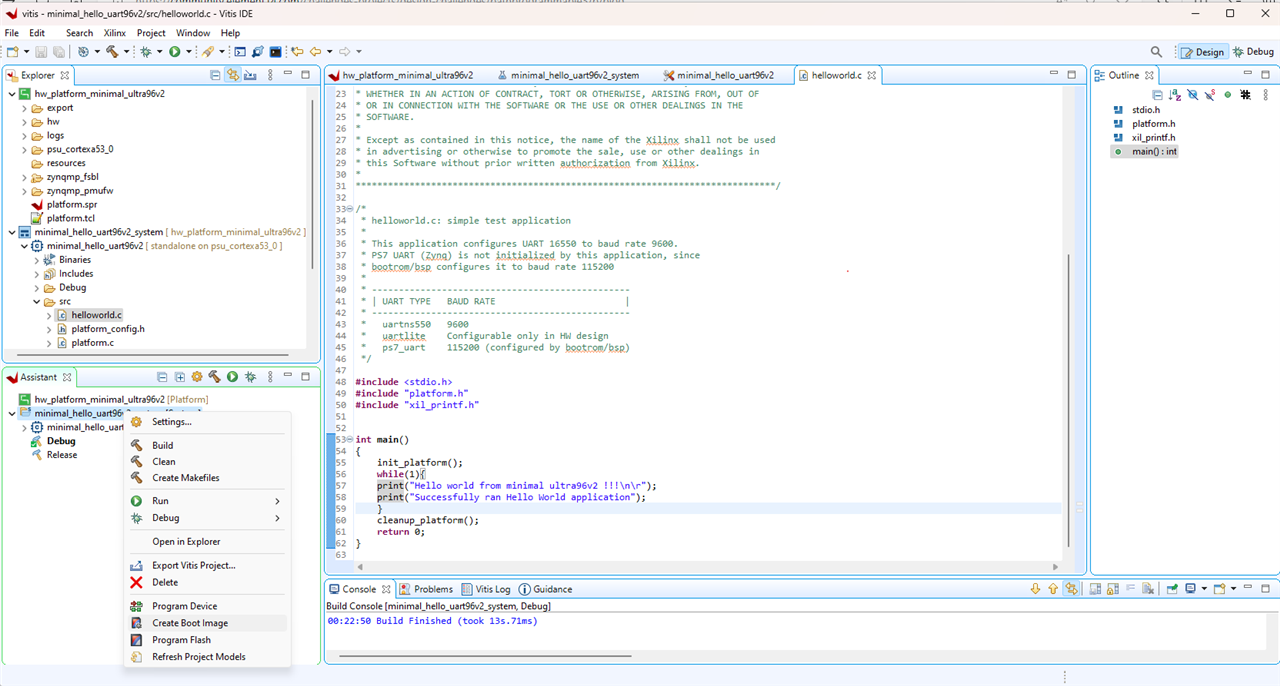Open Run submenu in context menu

pos(206,501)
